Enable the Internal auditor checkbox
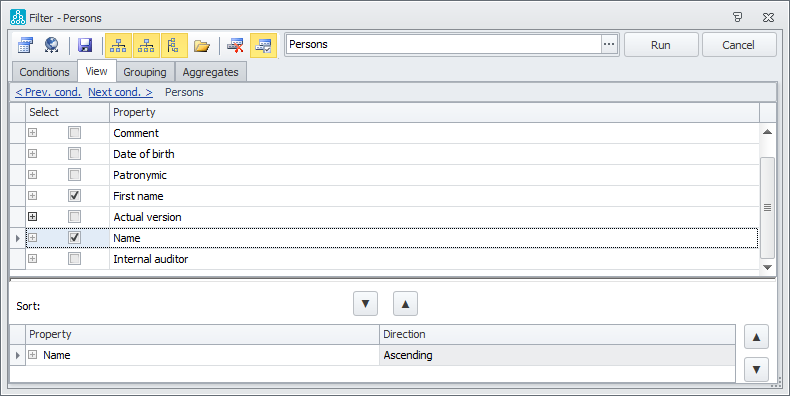 [75, 258]
